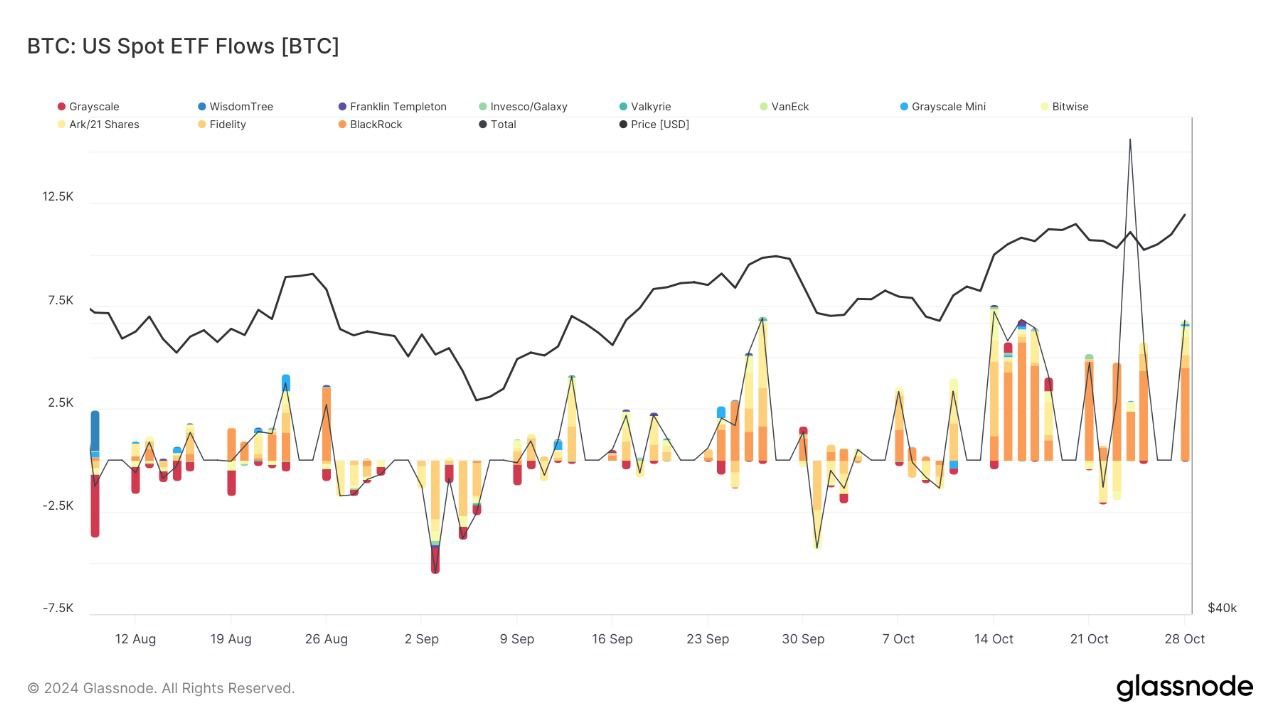The width and height of the screenshot is (1280, 720).
Task: Click the -2.5K y-axis label
Action: [x=58, y=506]
